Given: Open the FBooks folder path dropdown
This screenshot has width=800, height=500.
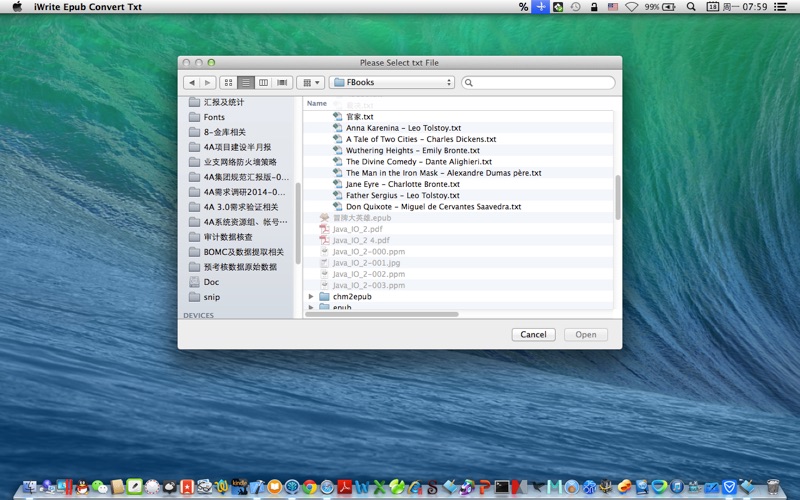Looking at the screenshot, I should 392,83.
